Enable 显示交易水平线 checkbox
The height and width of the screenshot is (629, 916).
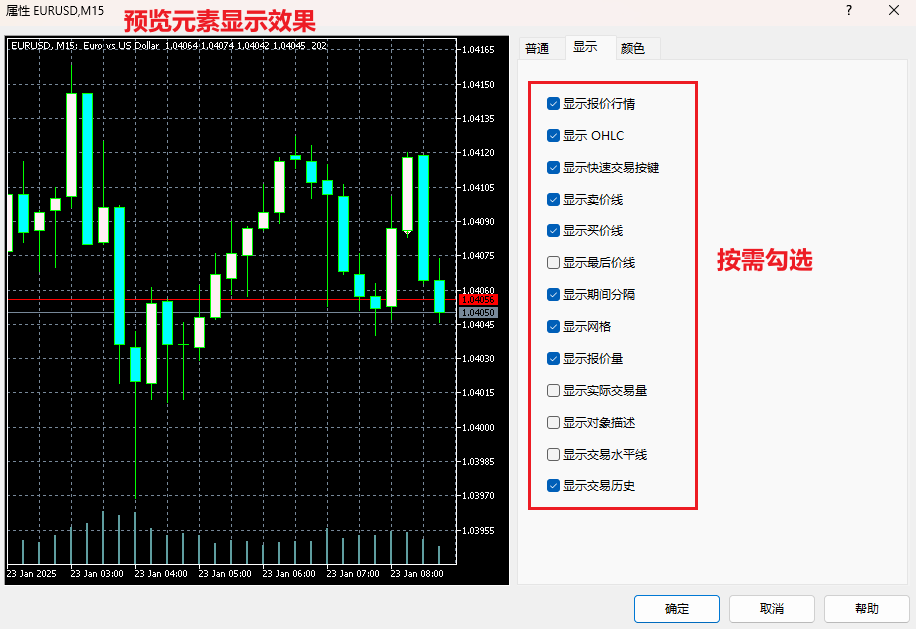(554, 454)
